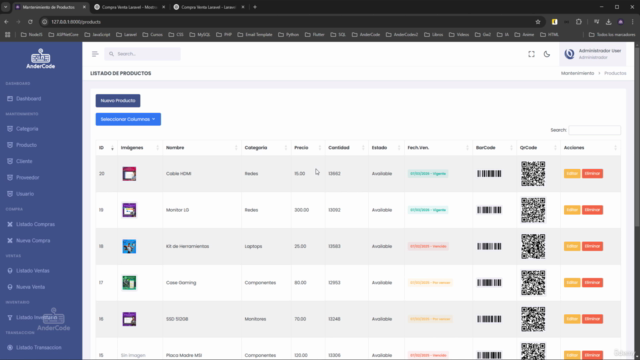Sort table by Cantidad column

(346, 148)
